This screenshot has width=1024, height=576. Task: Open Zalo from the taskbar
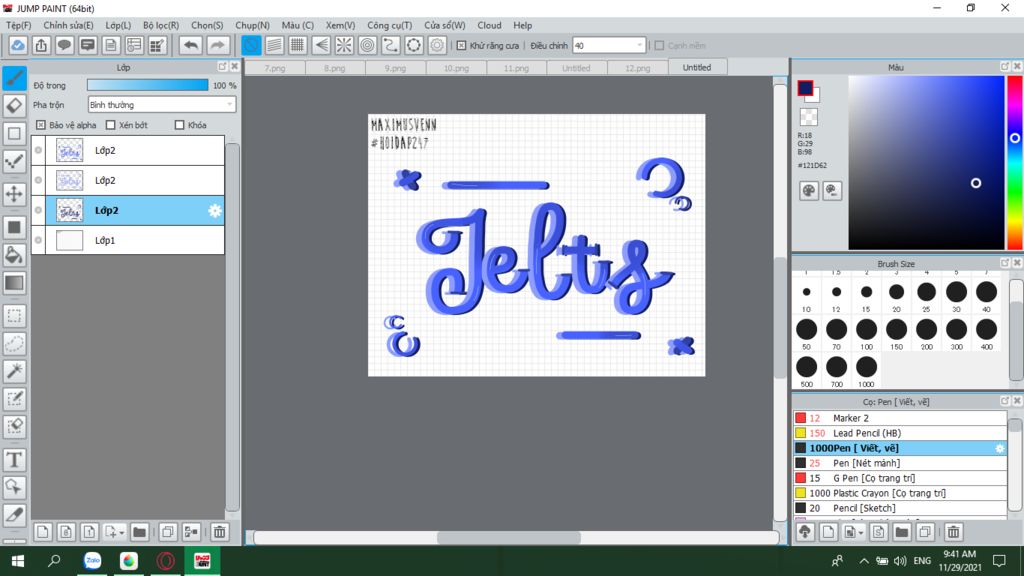[93, 561]
